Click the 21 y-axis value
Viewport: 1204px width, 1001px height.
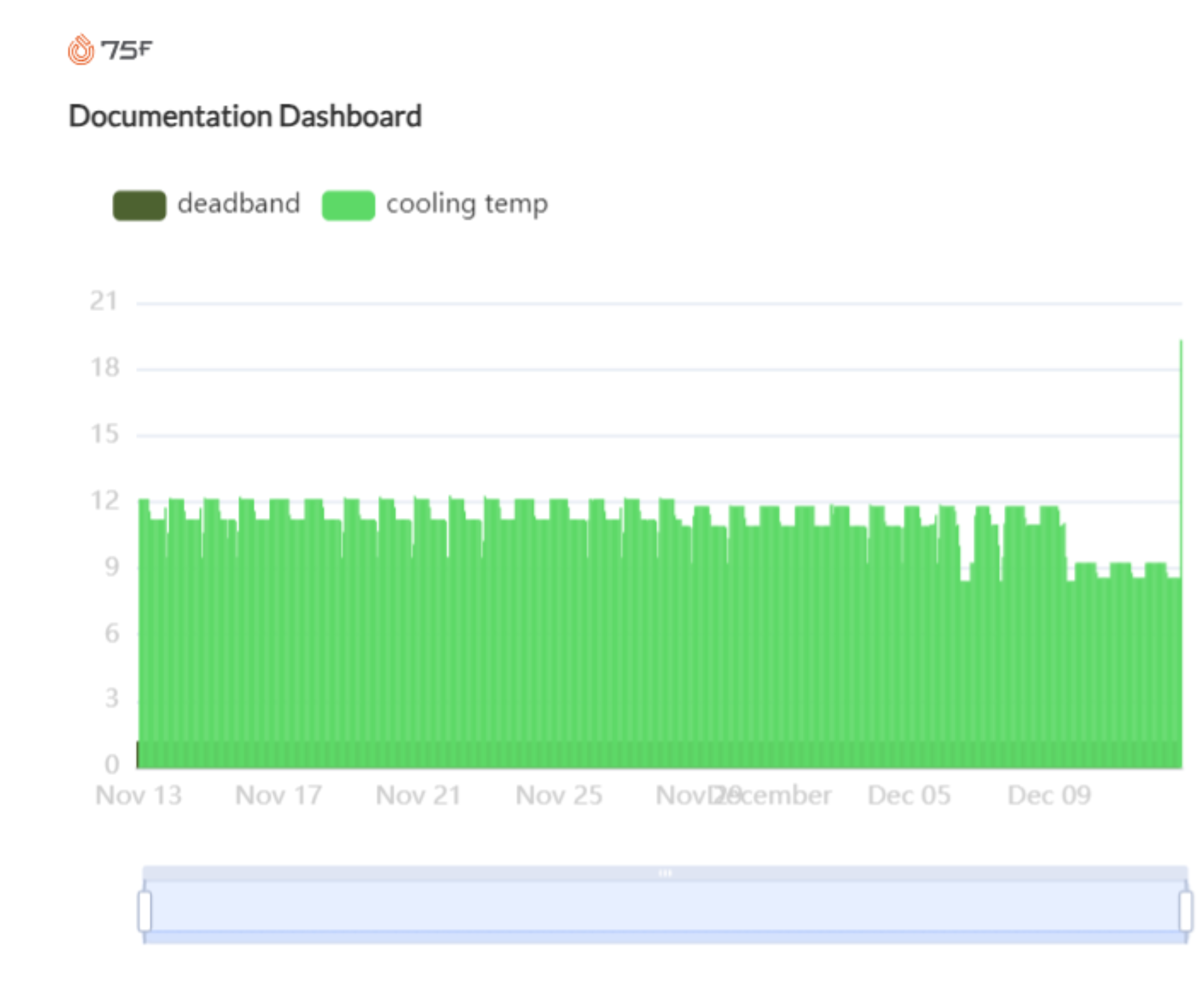pos(104,302)
